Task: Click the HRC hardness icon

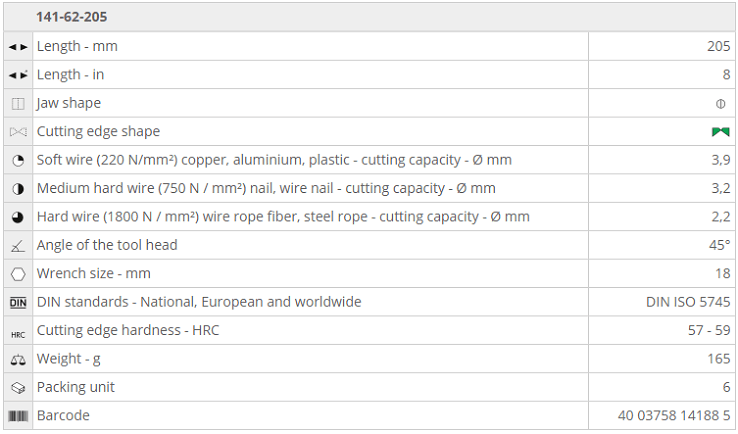Action: click(x=18, y=331)
